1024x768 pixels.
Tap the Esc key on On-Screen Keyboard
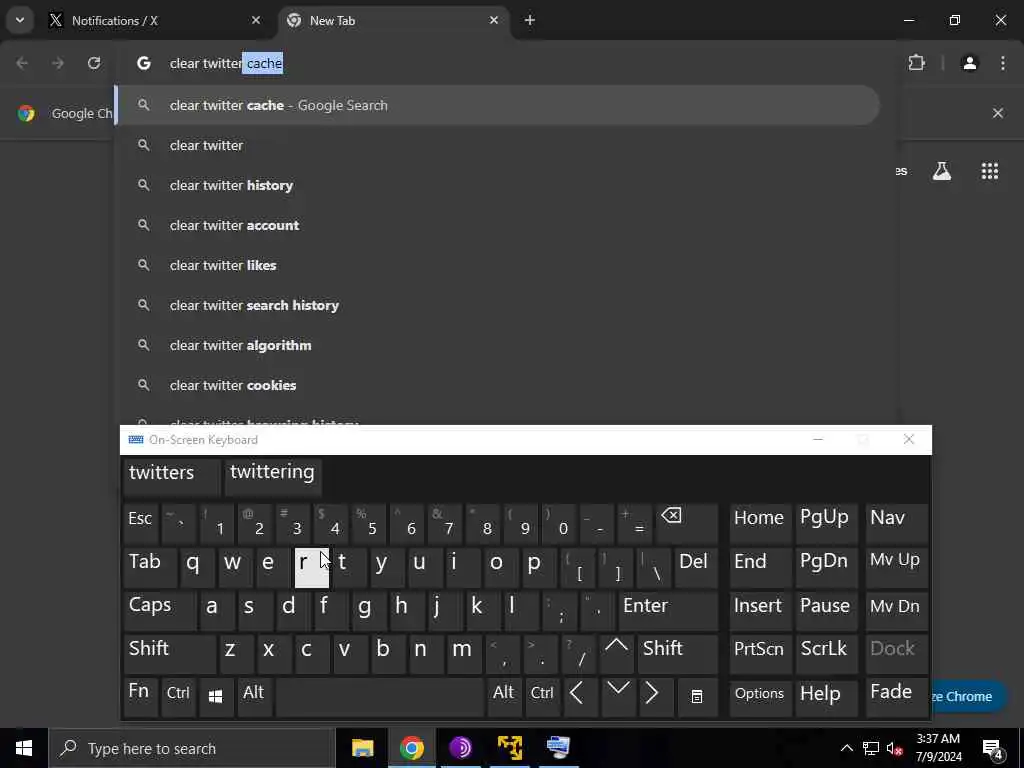click(x=140, y=524)
